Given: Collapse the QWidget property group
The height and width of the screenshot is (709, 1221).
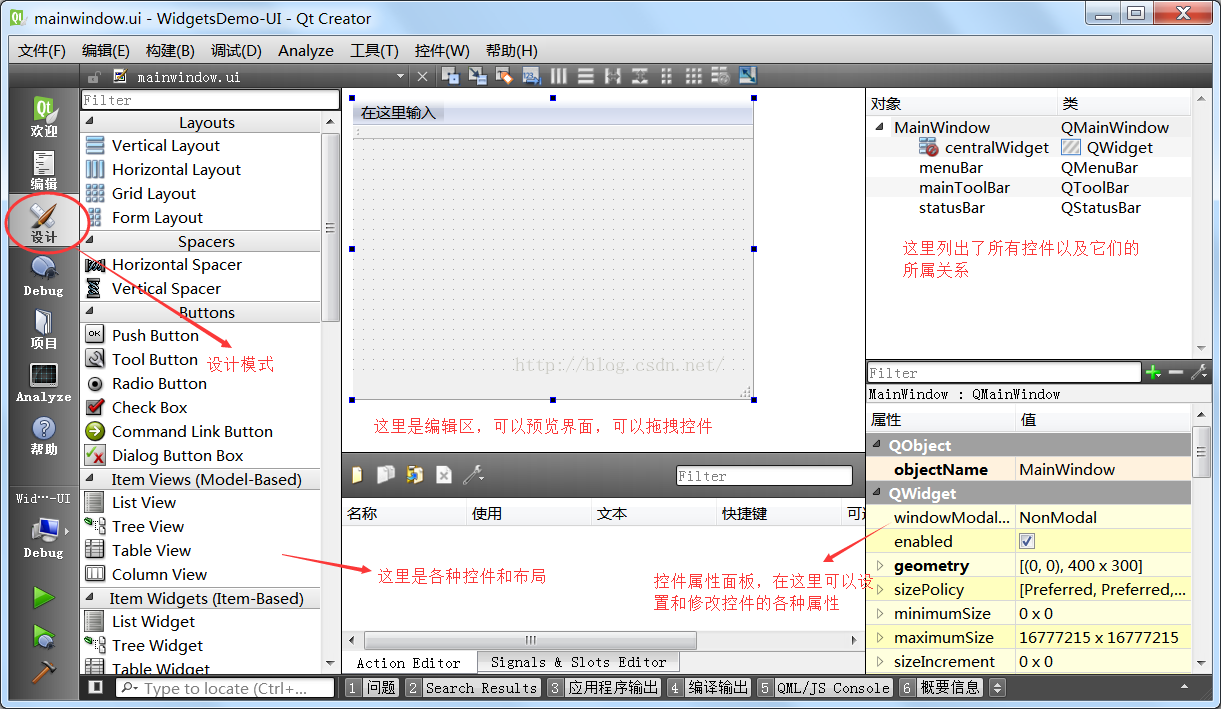Looking at the screenshot, I should (x=877, y=493).
